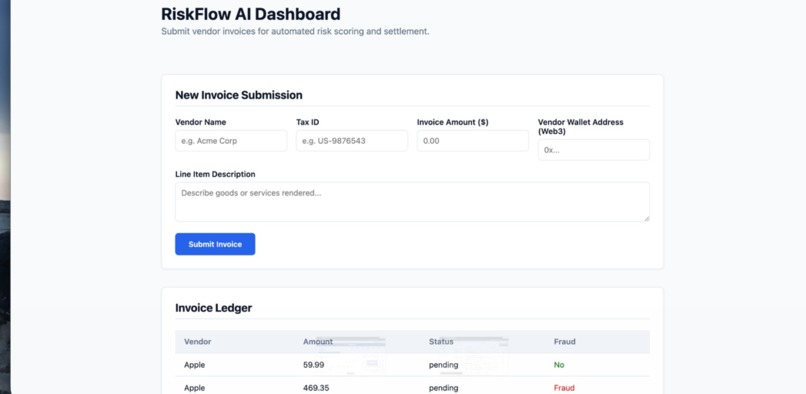Select the 59.99 amount cell
The image size is (806, 394).
314,365
